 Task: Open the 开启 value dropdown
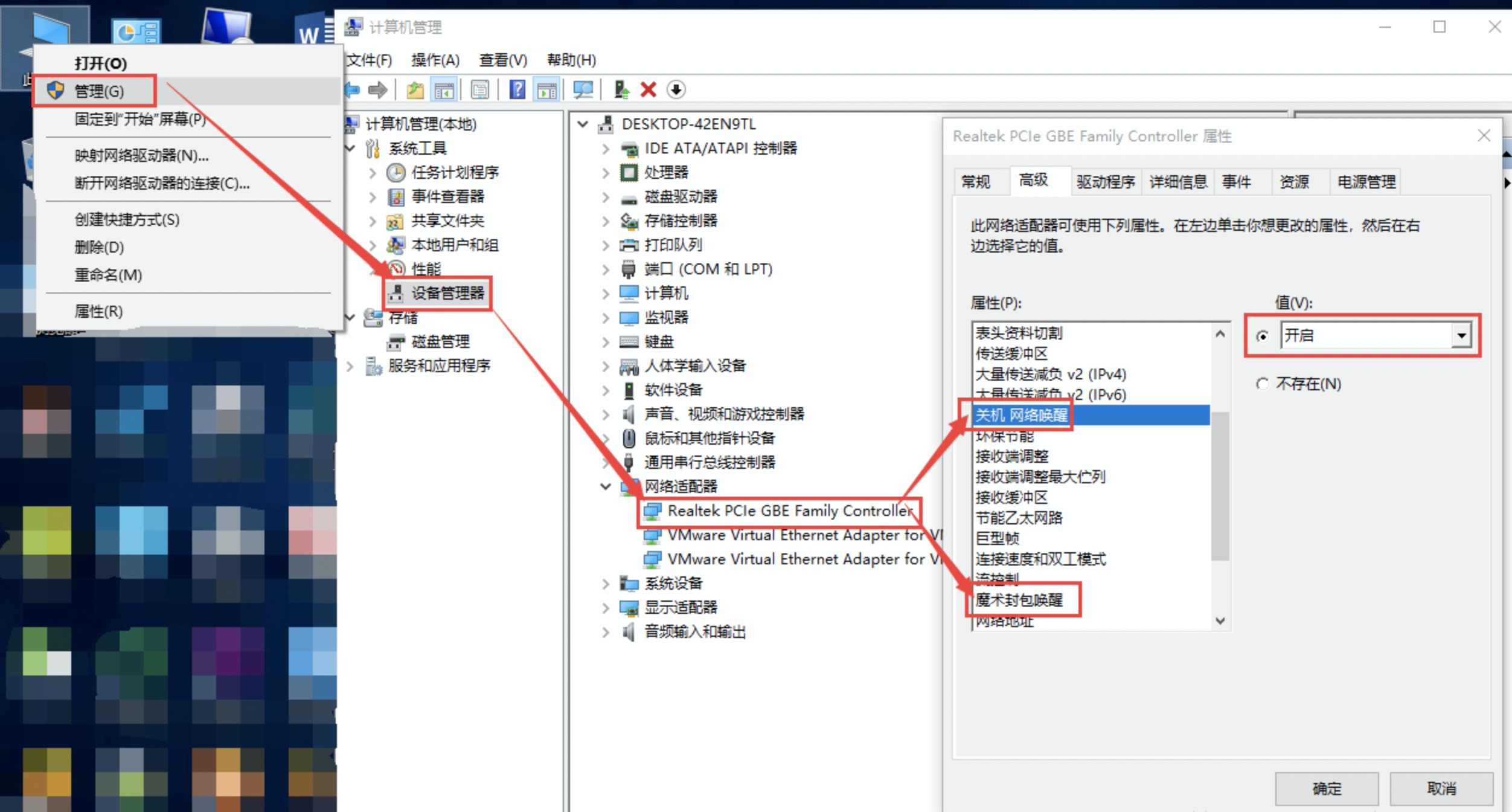point(1461,335)
